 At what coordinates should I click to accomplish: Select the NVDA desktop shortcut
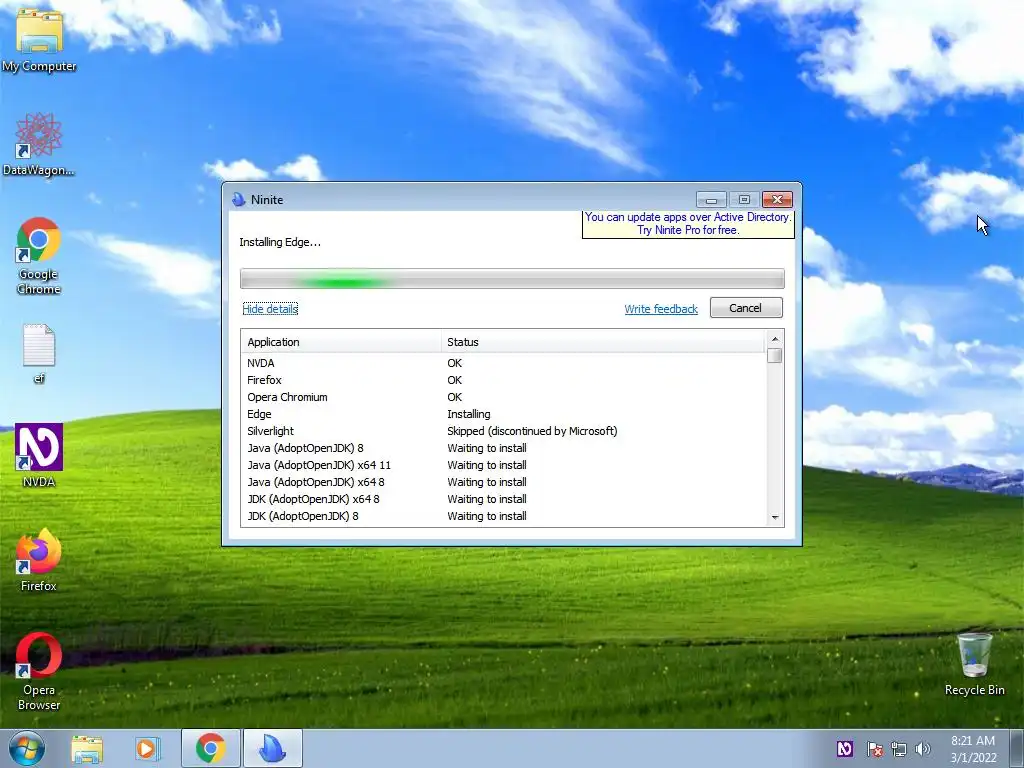coord(39,455)
